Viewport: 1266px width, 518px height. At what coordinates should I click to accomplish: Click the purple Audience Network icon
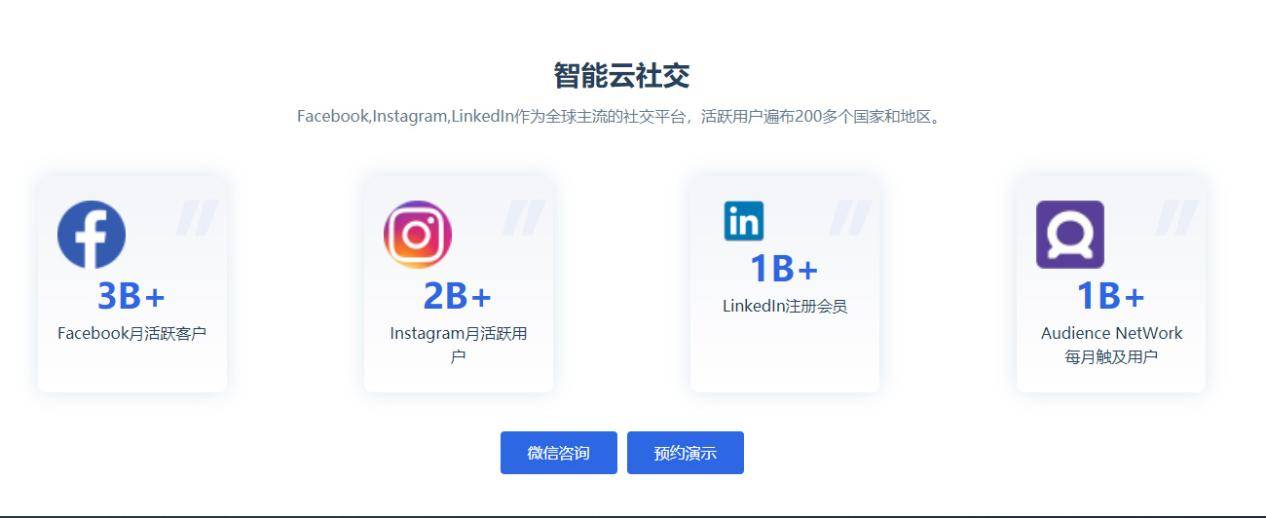click(x=1070, y=235)
